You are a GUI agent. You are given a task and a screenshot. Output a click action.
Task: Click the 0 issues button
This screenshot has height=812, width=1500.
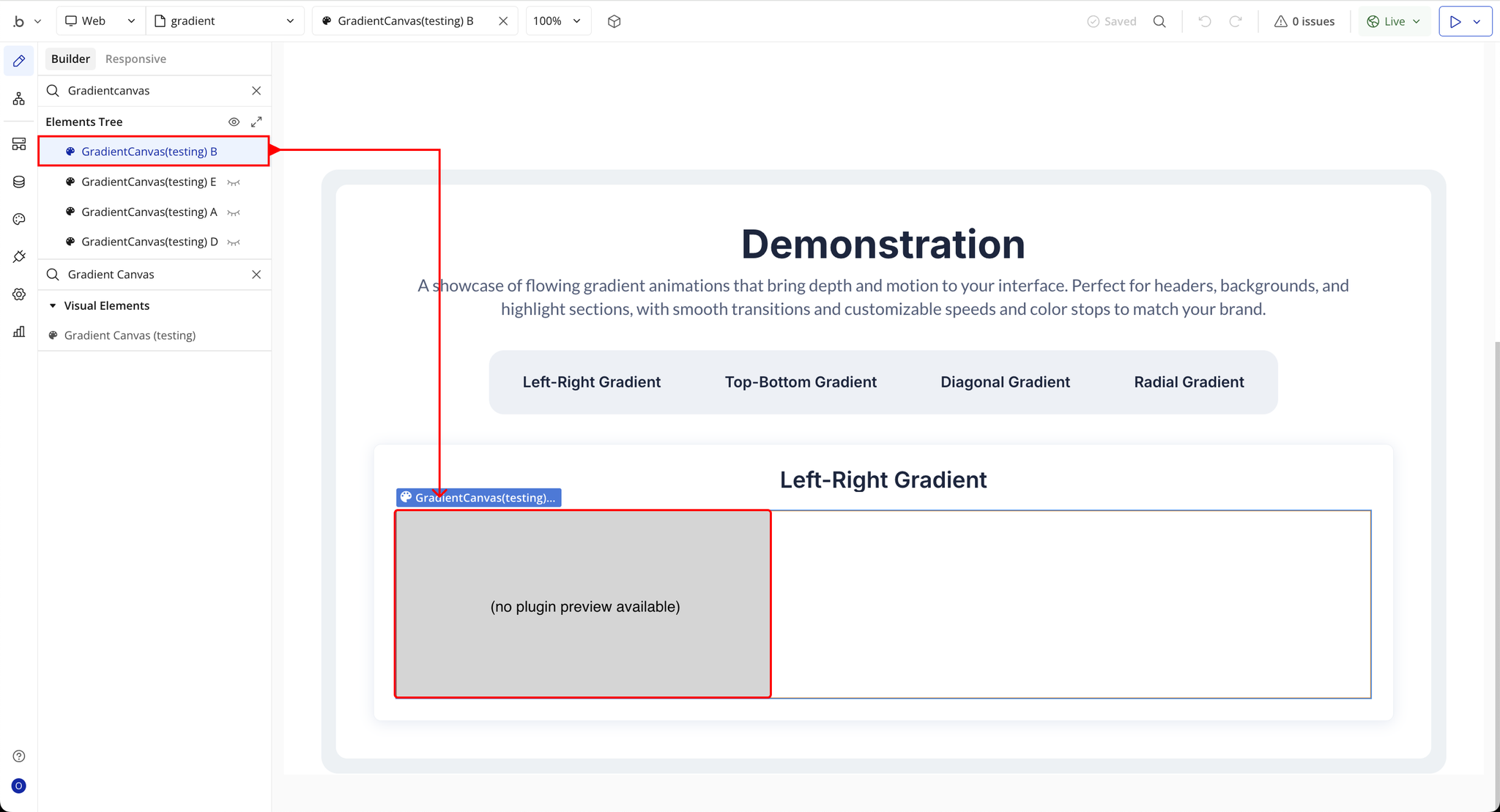point(1304,21)
